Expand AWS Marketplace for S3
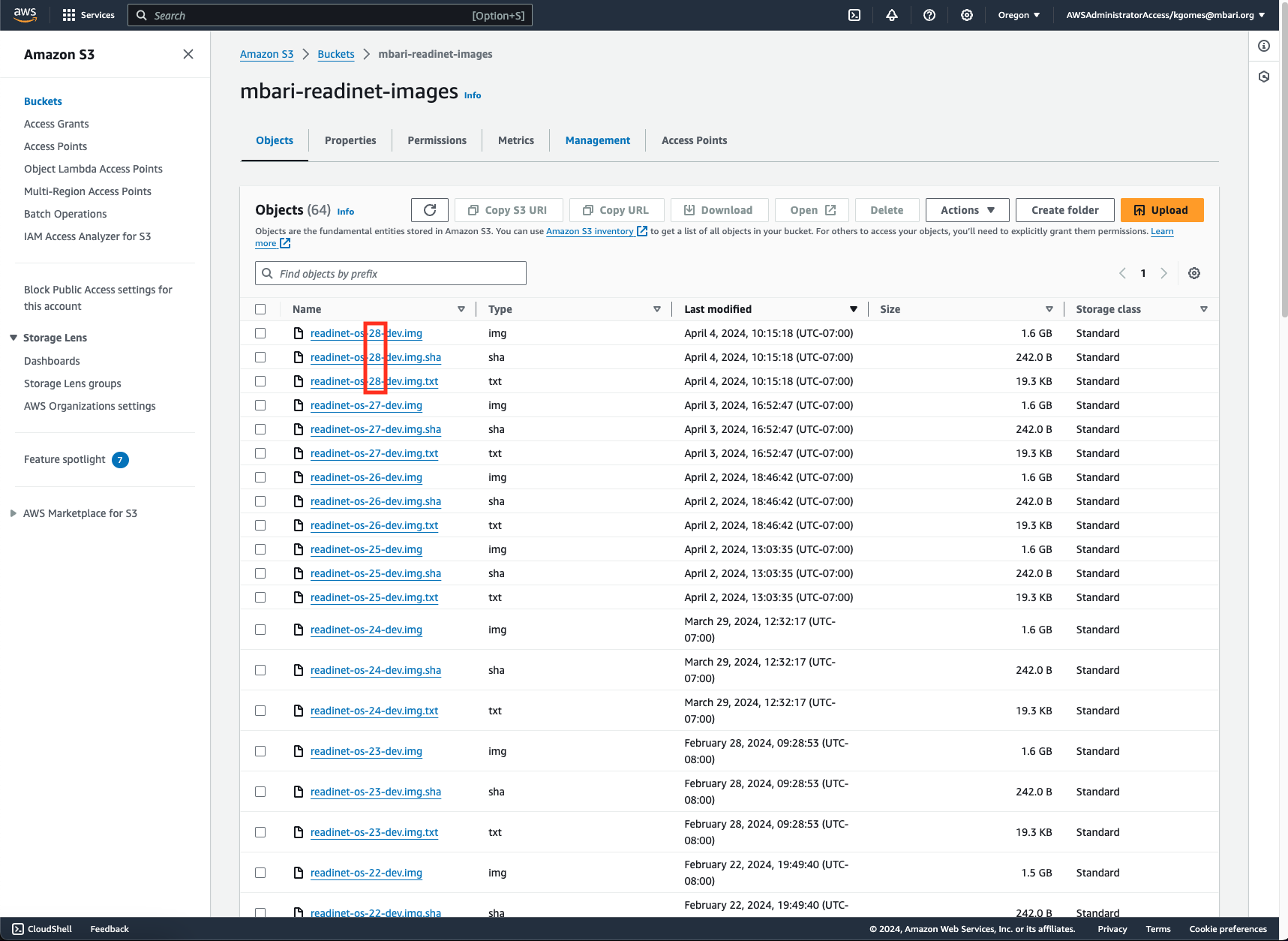Screen dimensions: 1288x941 tap(14, 513)
